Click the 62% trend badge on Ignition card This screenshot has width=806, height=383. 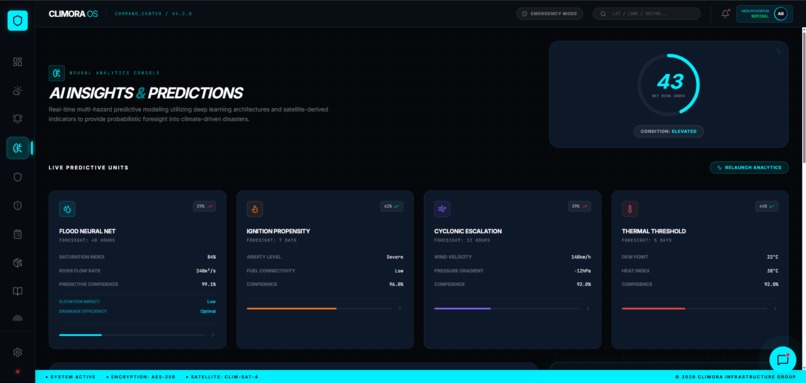[x=392, y=206]
